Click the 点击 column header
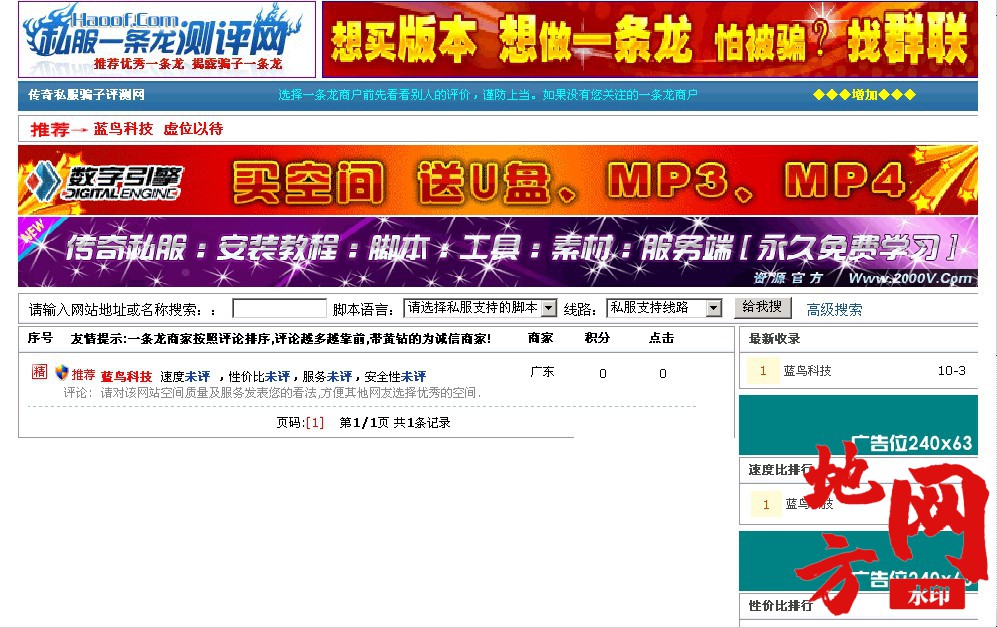 coord(661,338)
